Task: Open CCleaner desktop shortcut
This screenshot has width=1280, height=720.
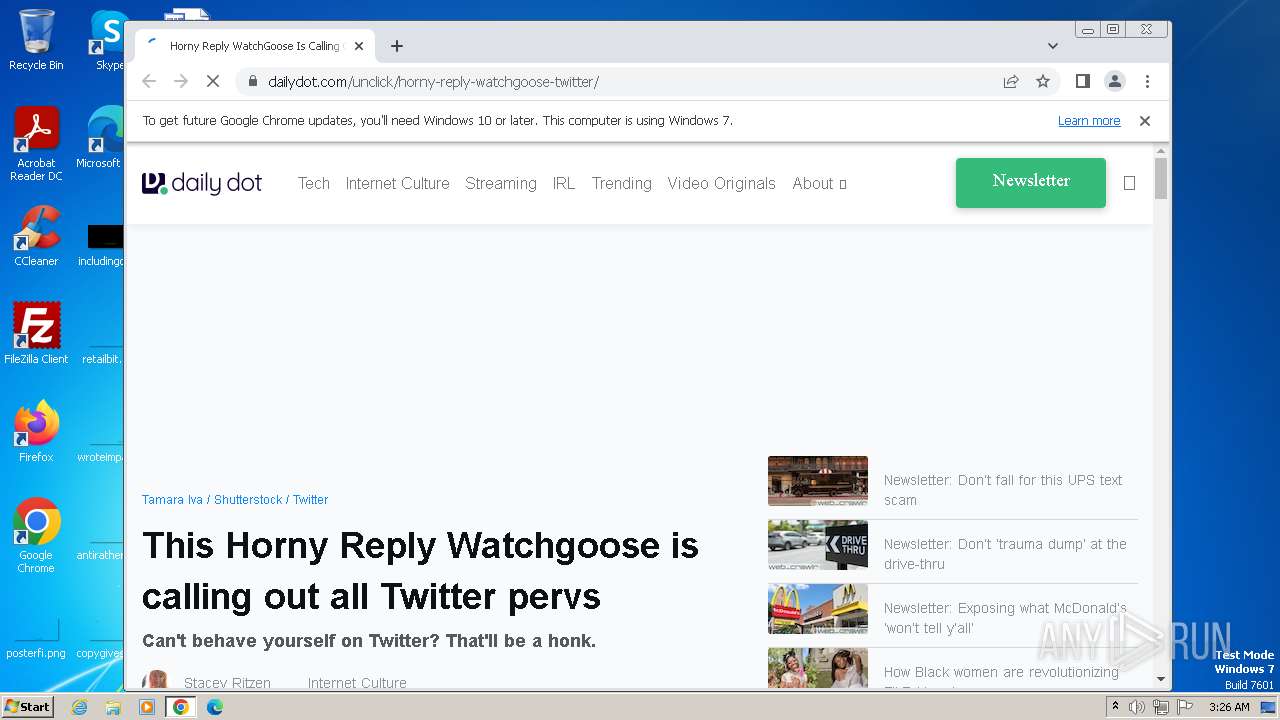Action: (36, 237)
